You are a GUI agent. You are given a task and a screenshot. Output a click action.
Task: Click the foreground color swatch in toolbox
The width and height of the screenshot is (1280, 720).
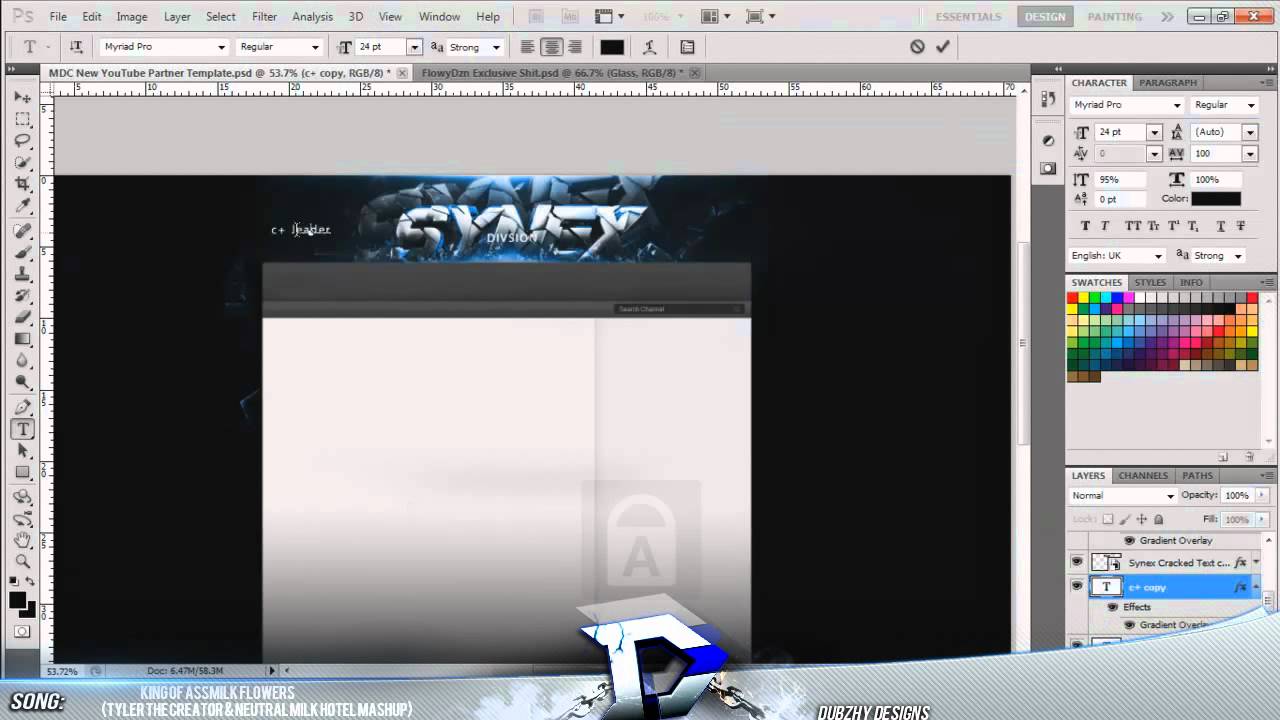click(x=18, y=601)
